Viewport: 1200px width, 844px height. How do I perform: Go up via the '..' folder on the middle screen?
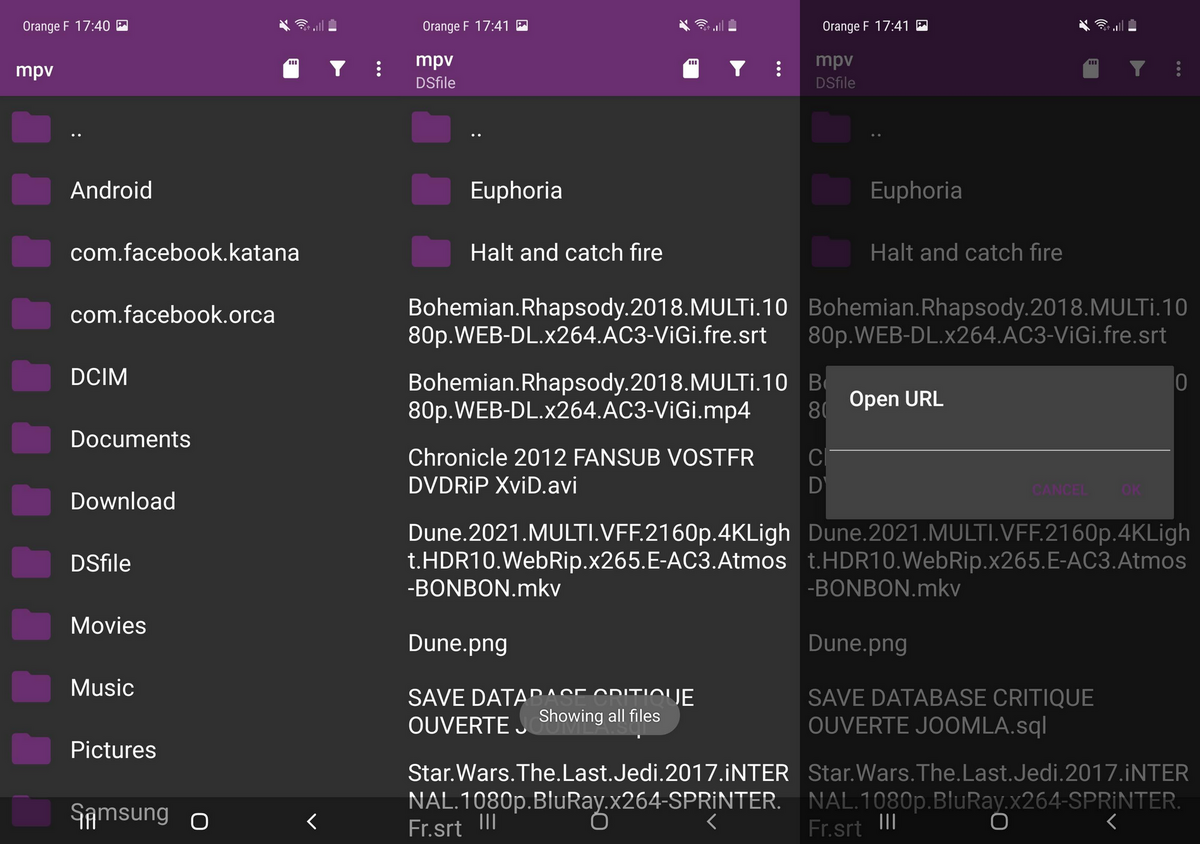(x=600, y=128)
